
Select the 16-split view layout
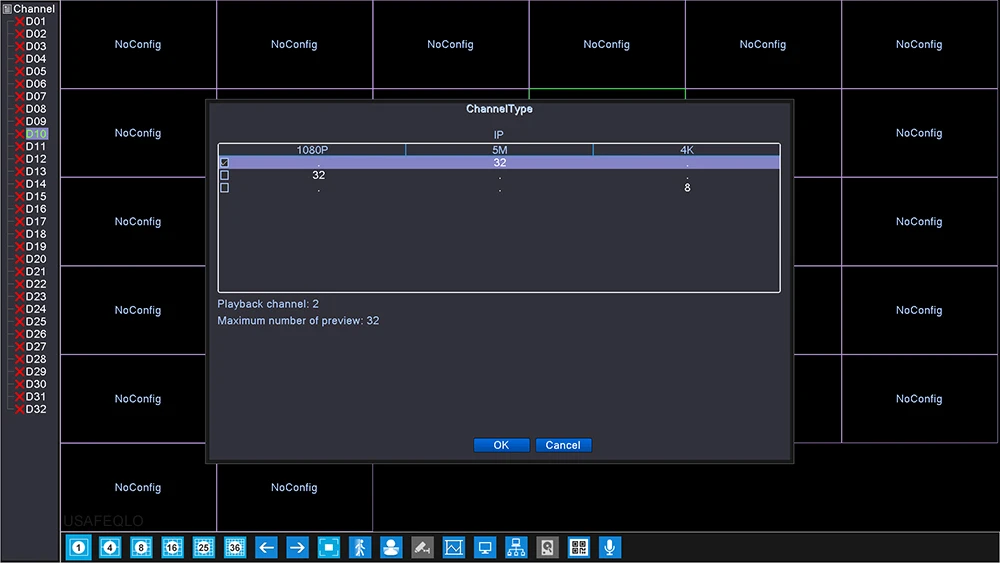click(172, 547)
